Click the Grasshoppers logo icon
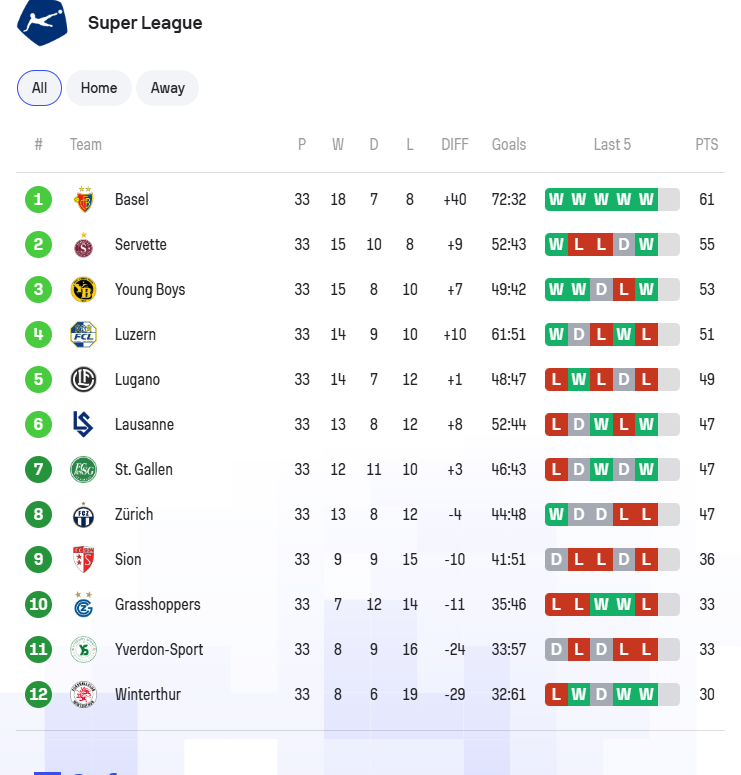 coord(84,604)
